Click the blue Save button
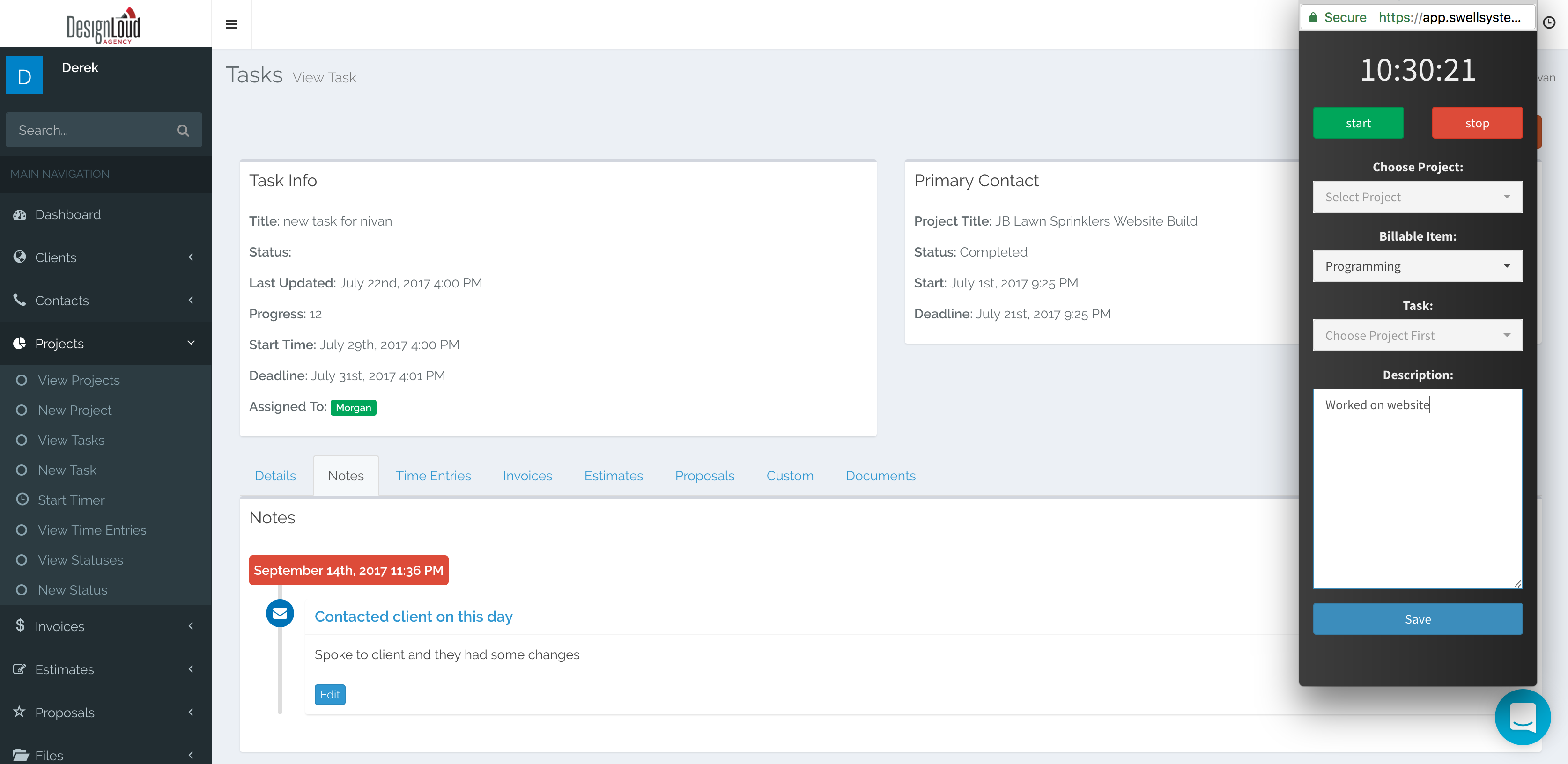 [x=1417, y=618]
